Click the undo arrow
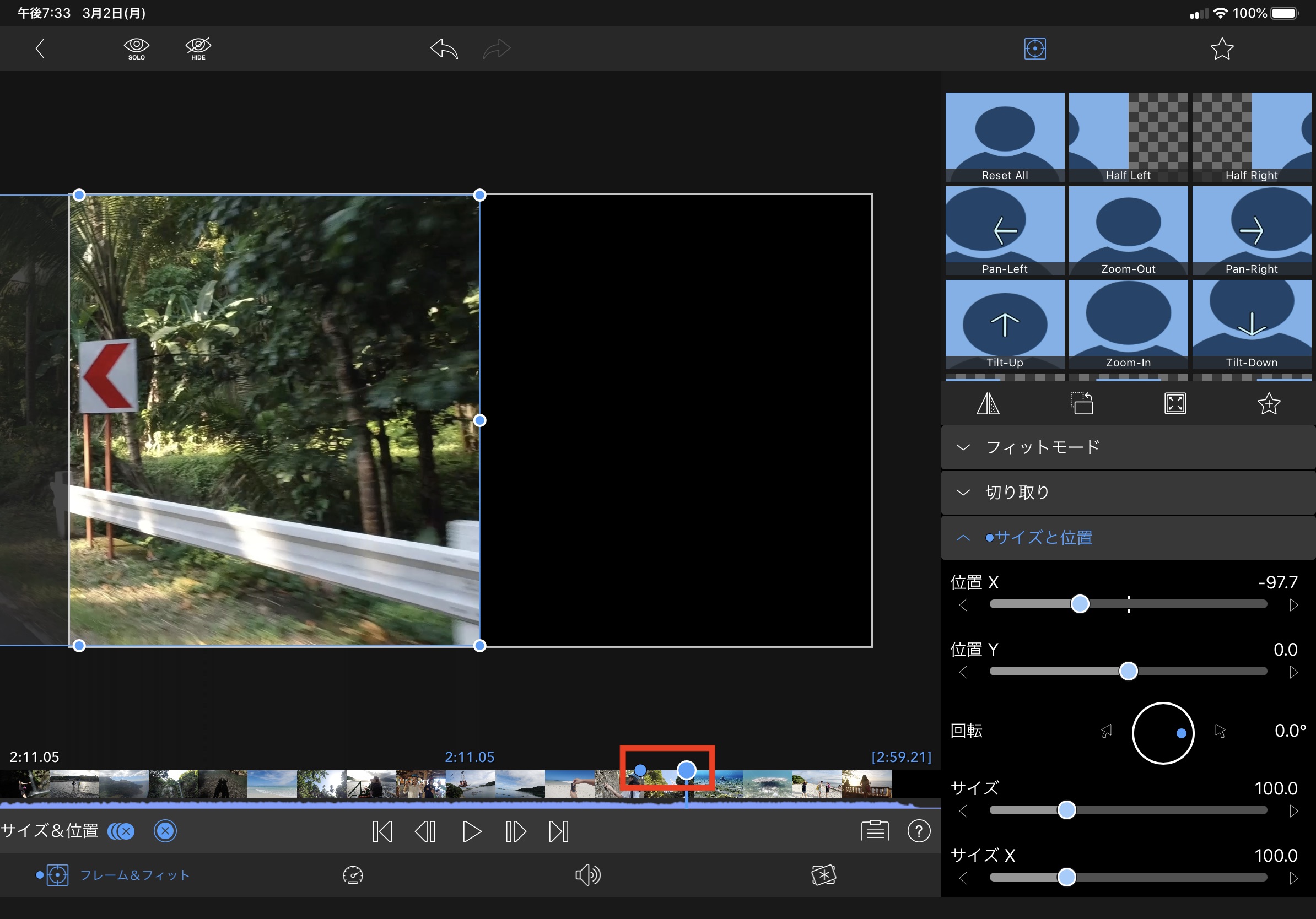 pos(444,48)
